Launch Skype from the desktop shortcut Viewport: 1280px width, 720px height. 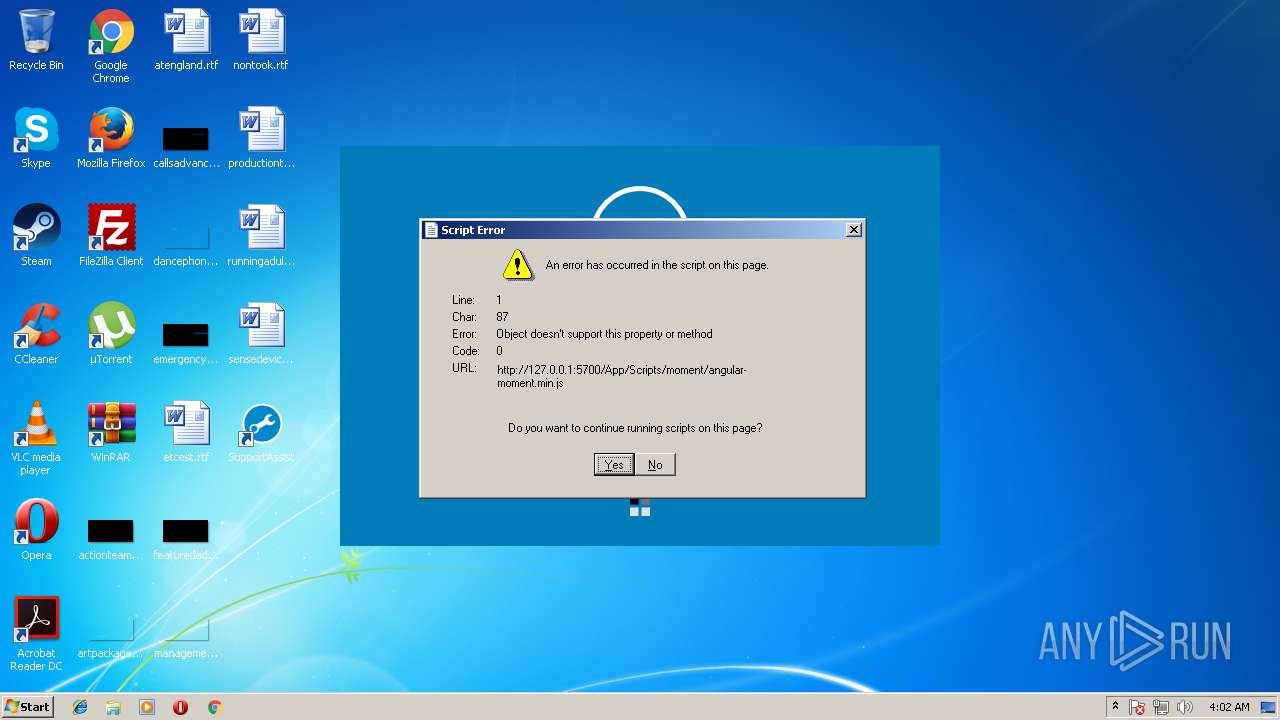coord(36,138)
